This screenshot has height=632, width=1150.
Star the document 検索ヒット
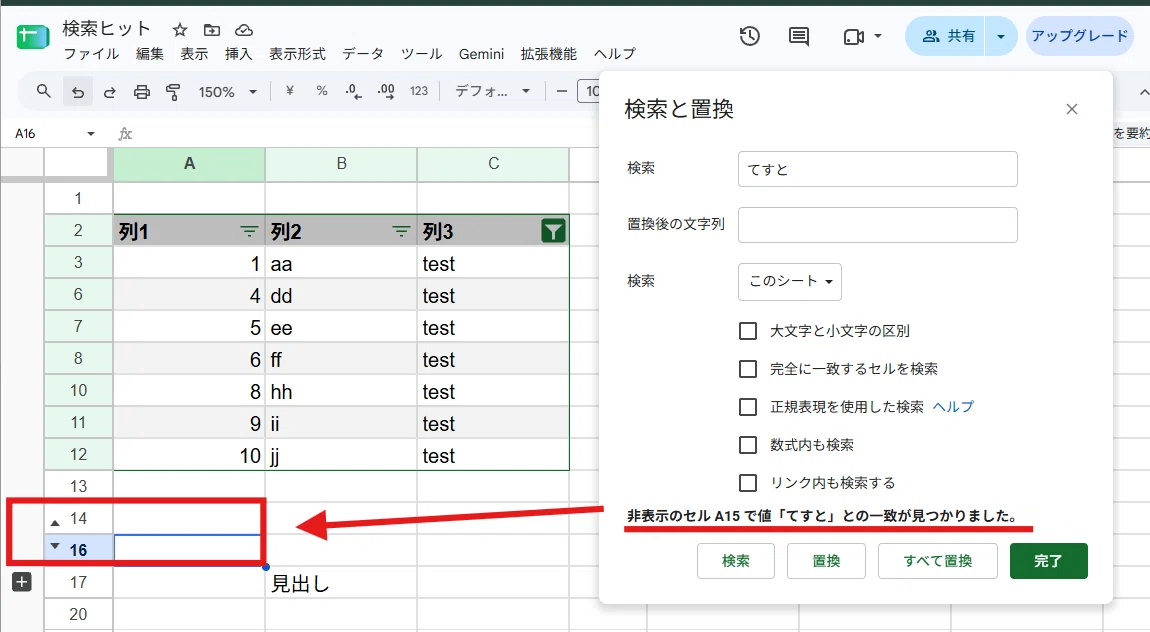click(180, 30)
